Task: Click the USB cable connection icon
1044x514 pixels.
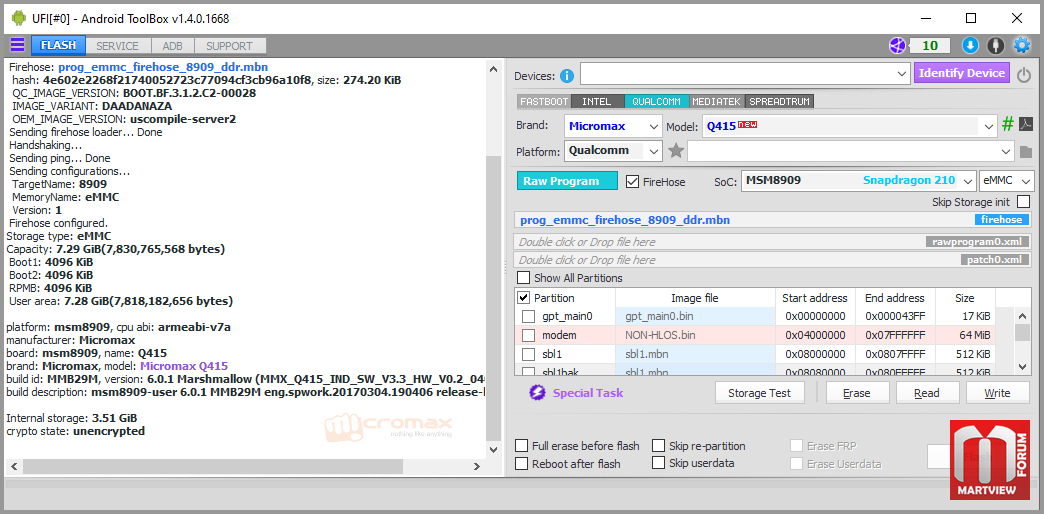Action: 995,45
